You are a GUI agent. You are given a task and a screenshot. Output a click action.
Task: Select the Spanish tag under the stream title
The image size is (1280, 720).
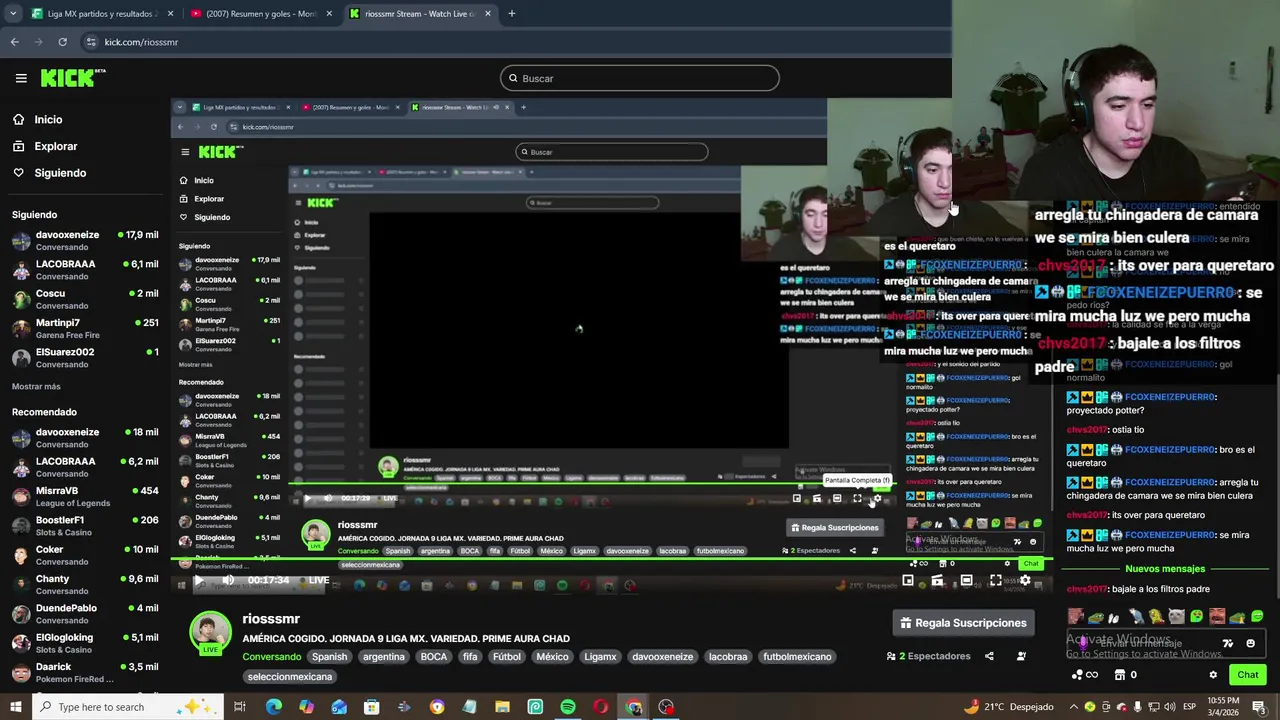pyautogui.click(x=329, y=657)
